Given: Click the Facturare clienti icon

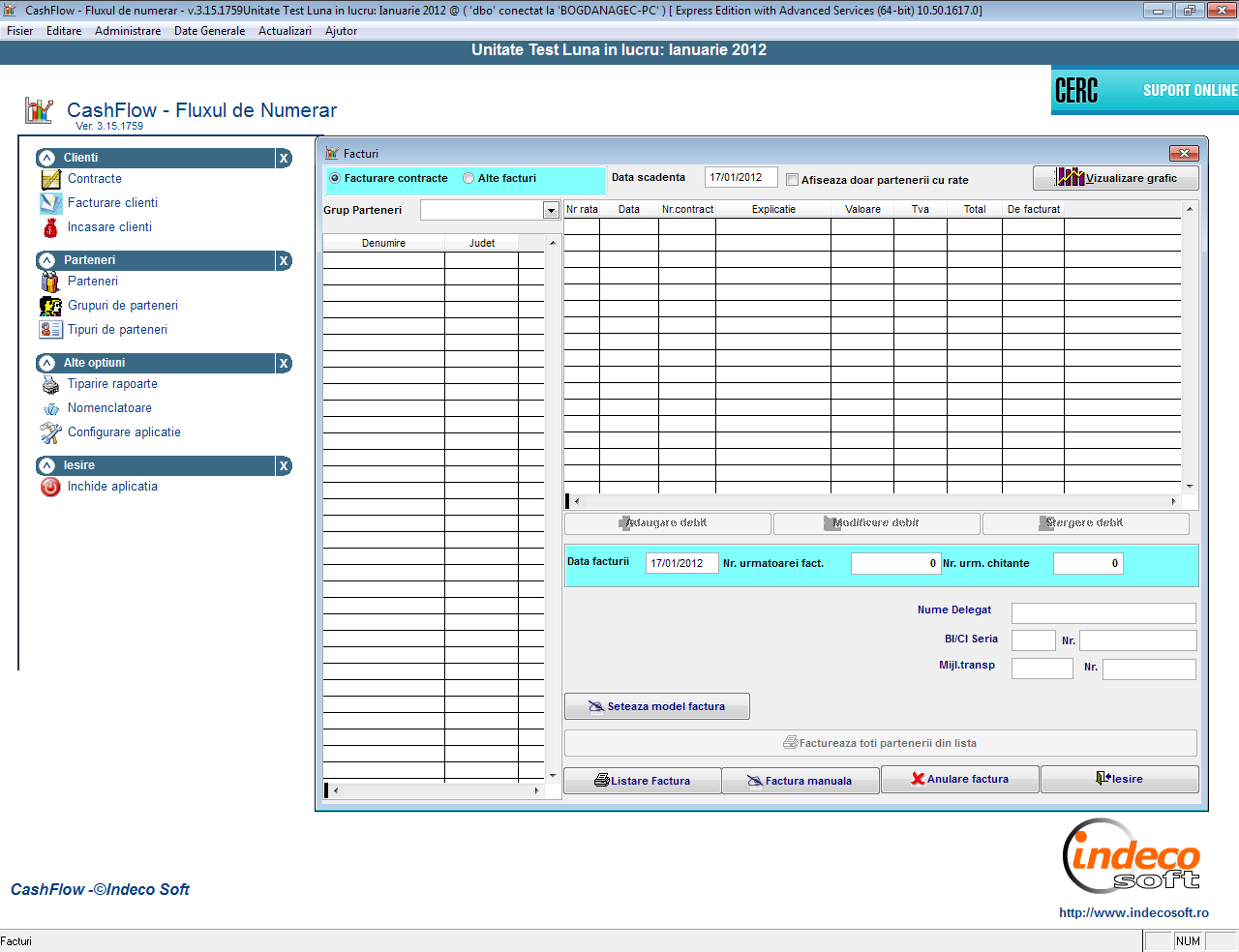Looking at the screenshot, I should point(50,203).
